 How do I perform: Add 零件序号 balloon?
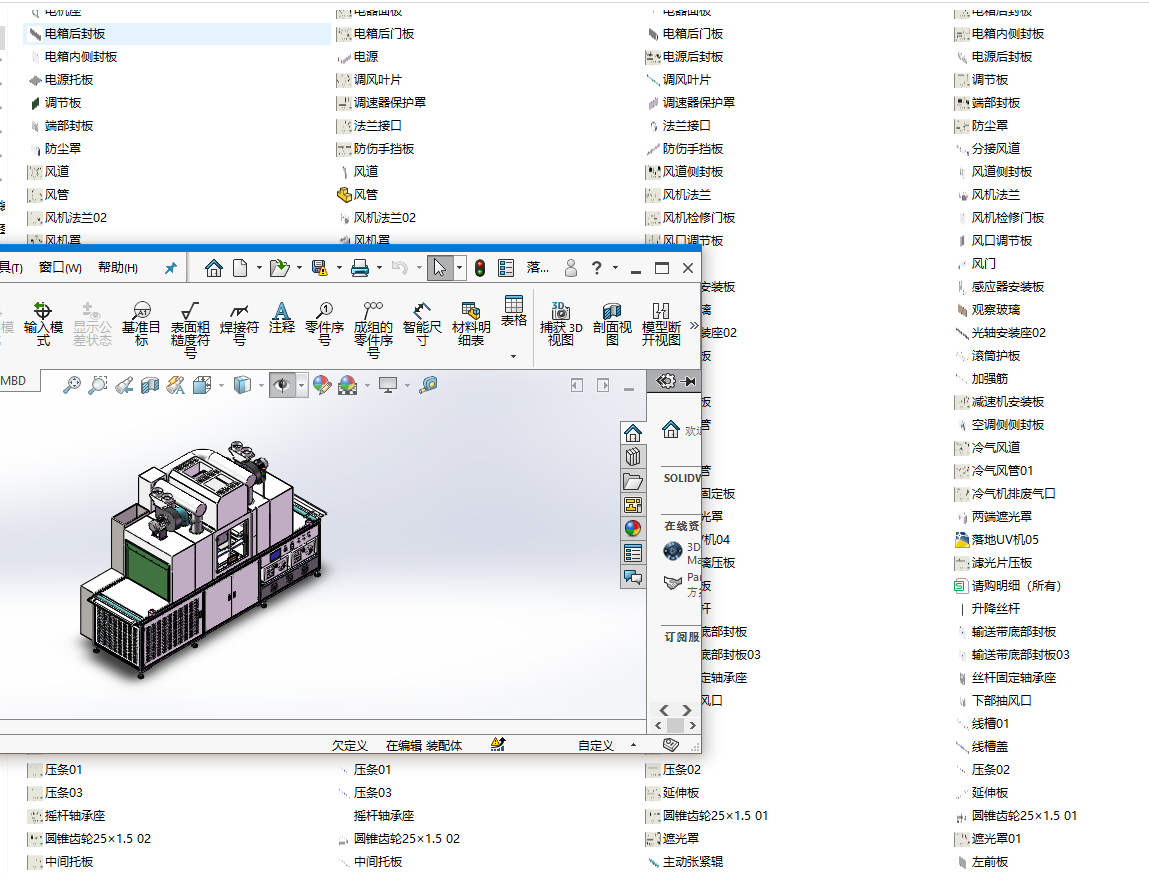(x=325, y=323)
